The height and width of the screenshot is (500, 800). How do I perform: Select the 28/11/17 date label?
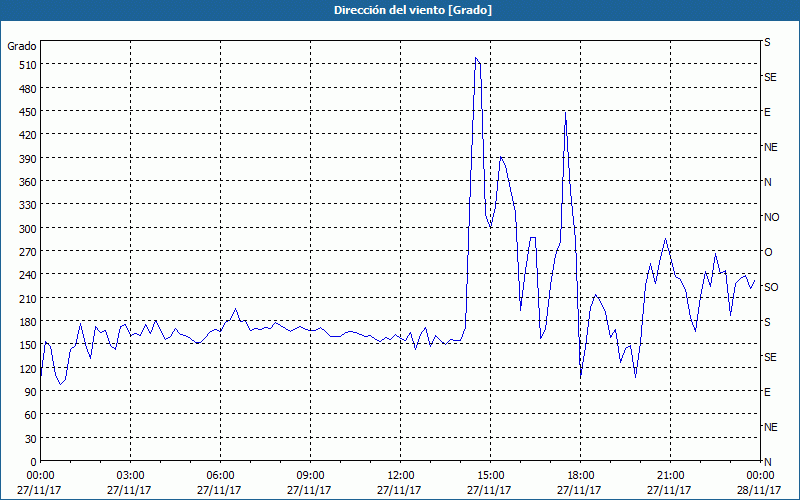click(759, 490)
